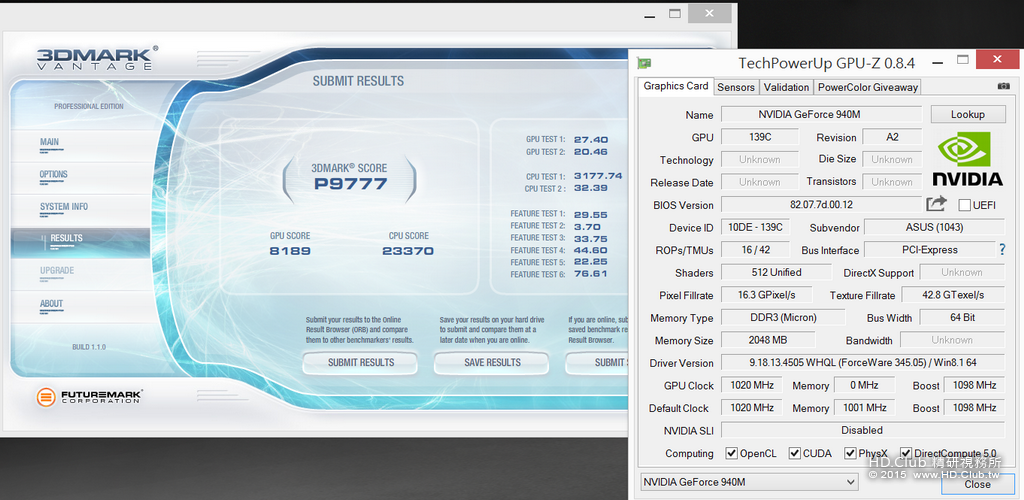Click the BUILD 1.1.0 label
Screen dimensions: 1024x500
pos(89,347)
